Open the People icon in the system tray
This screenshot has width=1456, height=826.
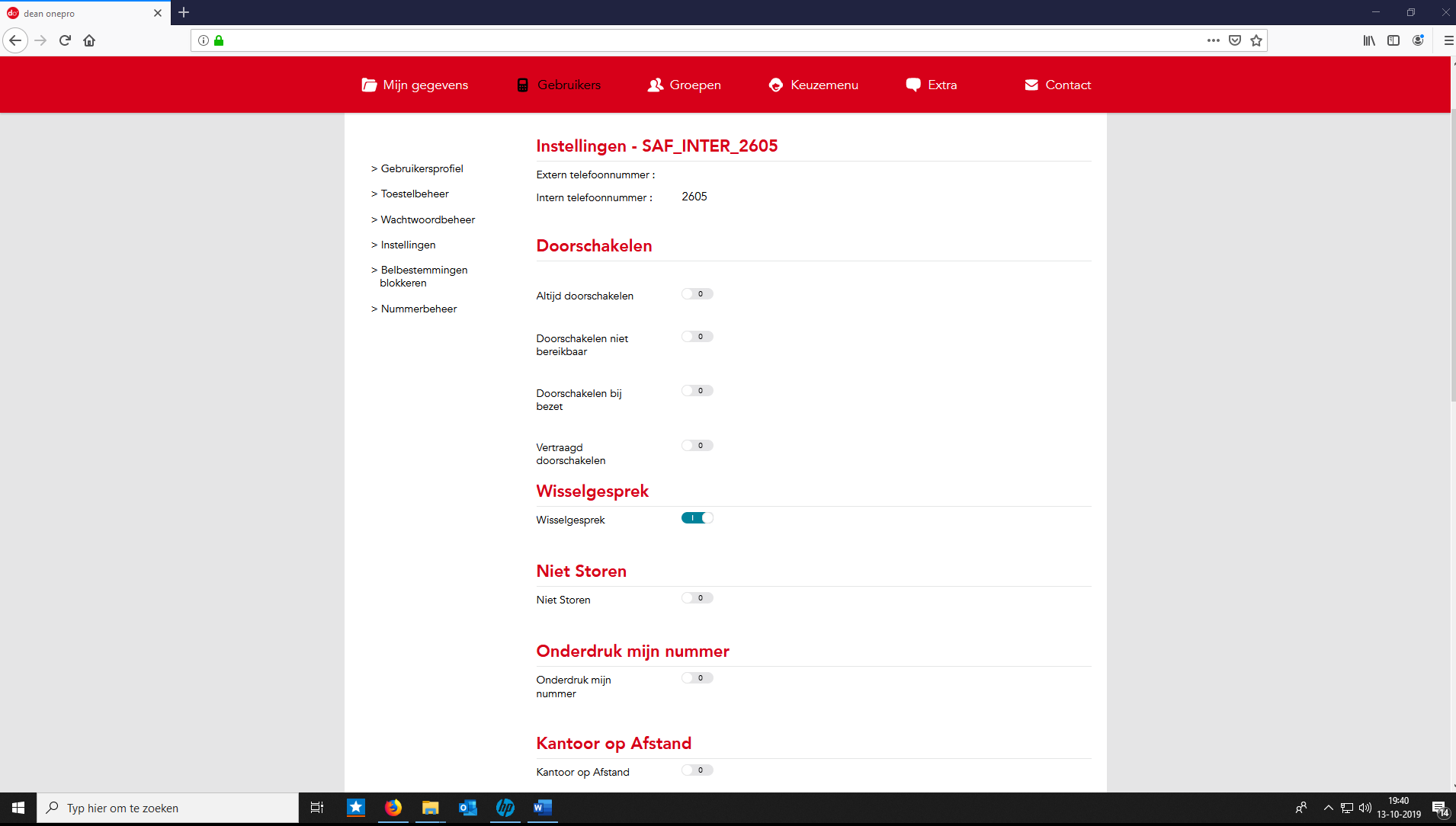tap(1301, 808)
